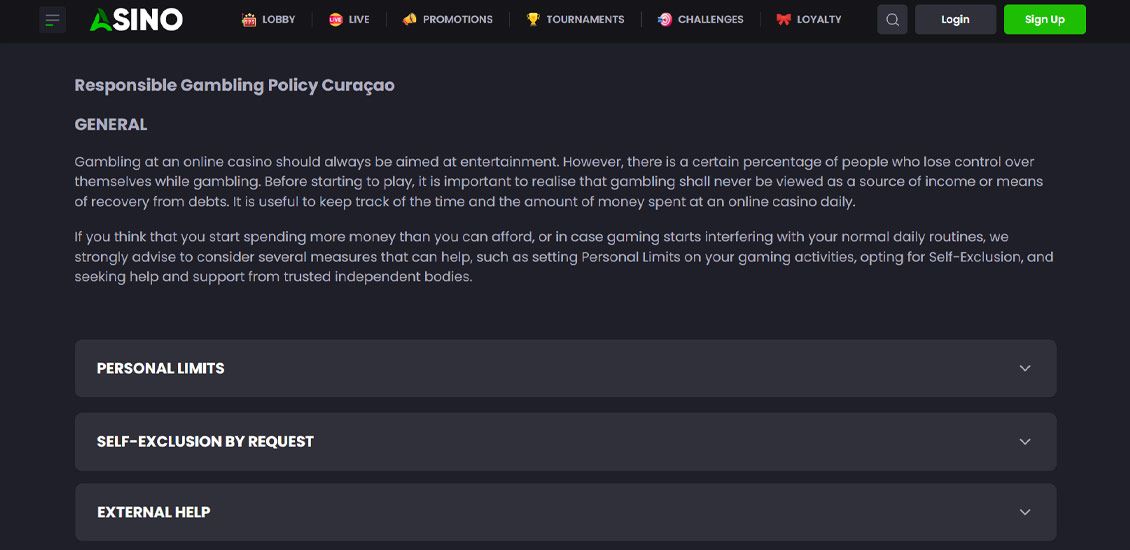
Task: Open the search magnifier button
Action: coord(892,19)
